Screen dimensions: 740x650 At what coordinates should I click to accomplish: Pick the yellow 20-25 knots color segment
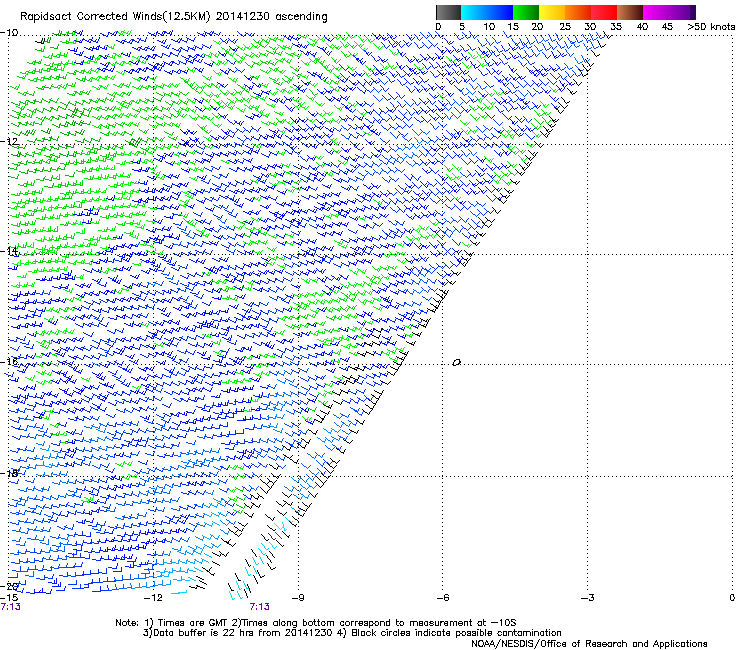(552, 12)
